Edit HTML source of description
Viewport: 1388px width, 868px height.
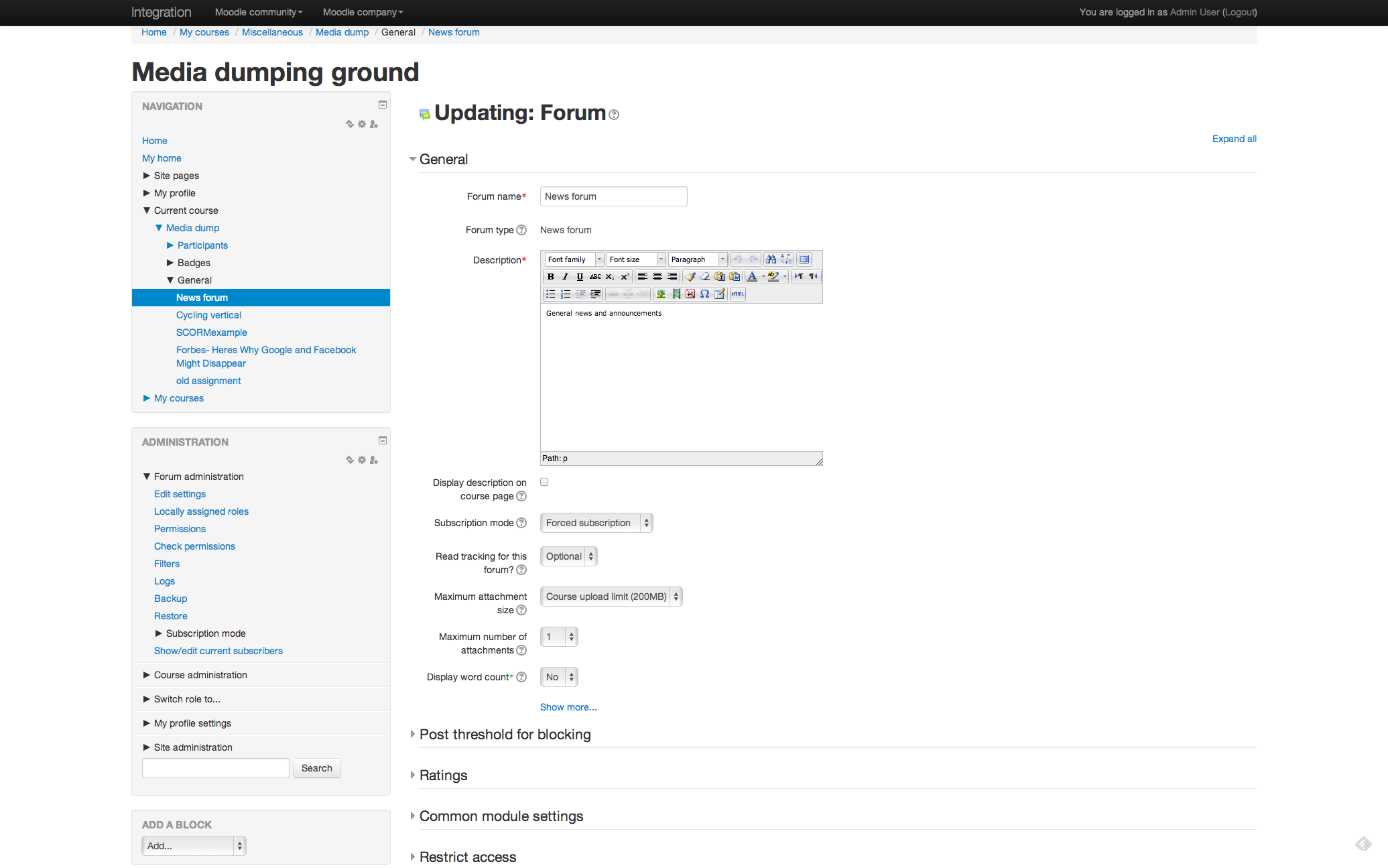click(738, 294)
